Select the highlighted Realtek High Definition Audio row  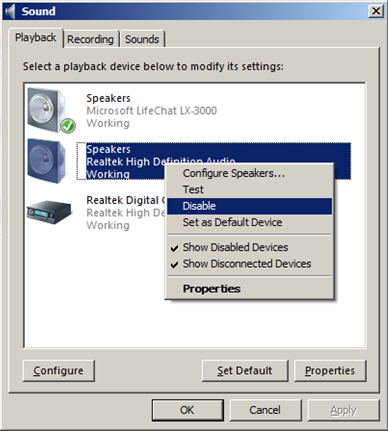click(x=214, y=161)
